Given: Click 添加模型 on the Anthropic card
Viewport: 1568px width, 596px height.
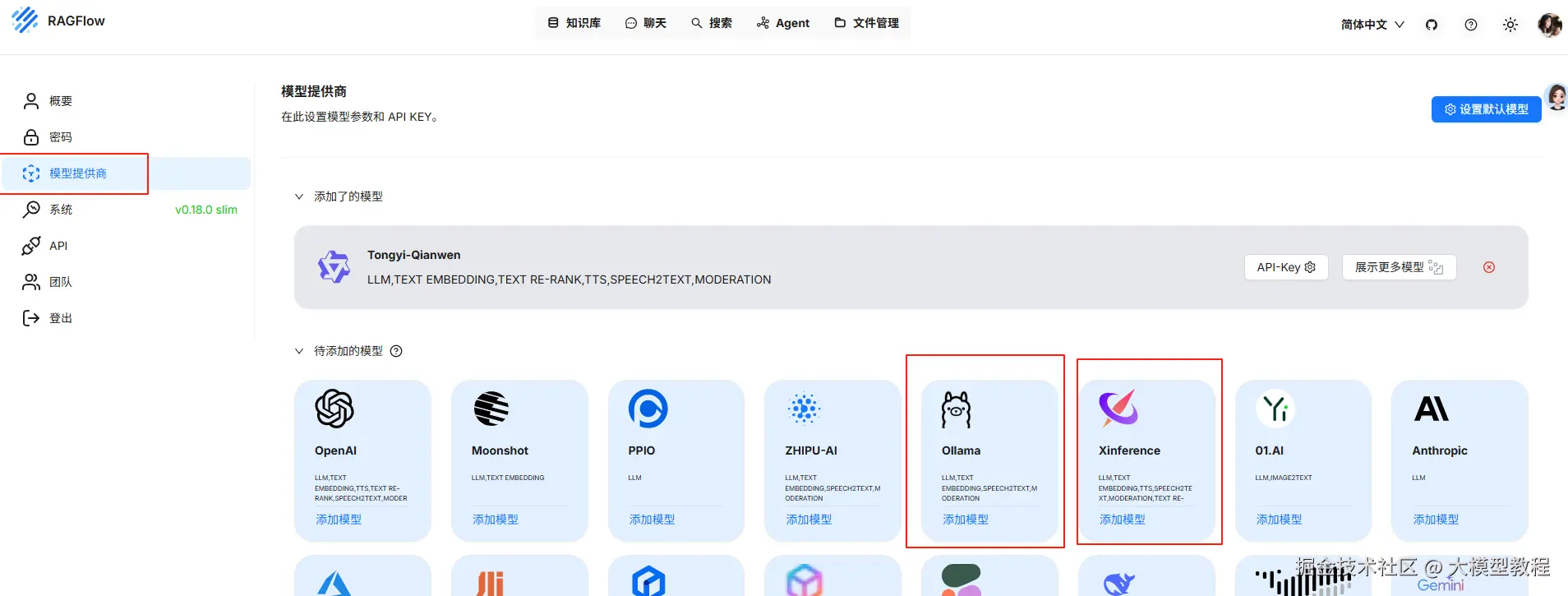Looking at the screenshot, I should click(1436, 520).
